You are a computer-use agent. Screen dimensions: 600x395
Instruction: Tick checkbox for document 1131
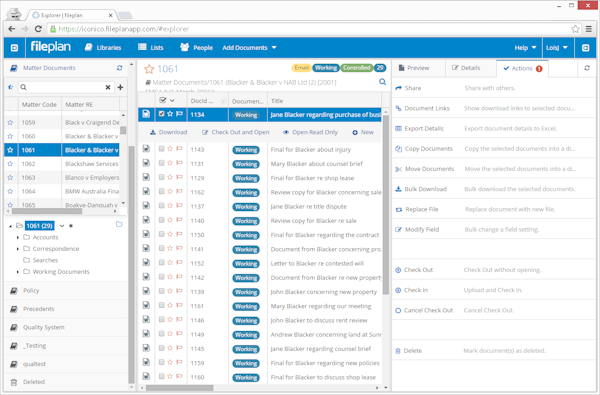pos(161,163)
